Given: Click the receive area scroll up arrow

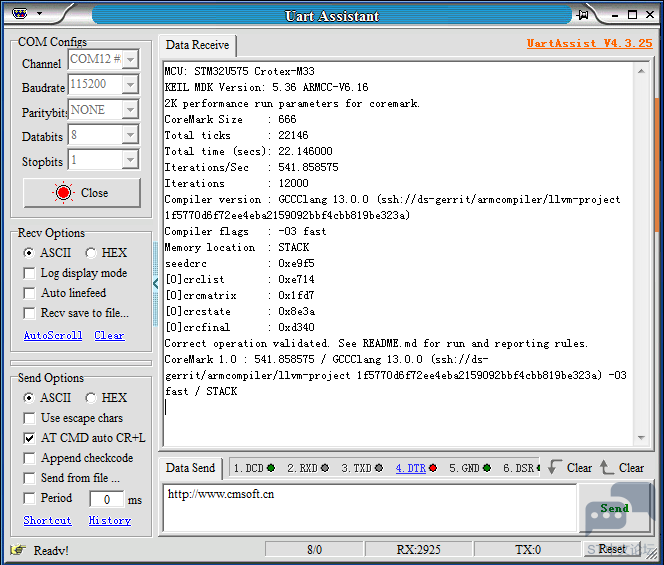Looking at the screenshot, I should coord(642,71).
